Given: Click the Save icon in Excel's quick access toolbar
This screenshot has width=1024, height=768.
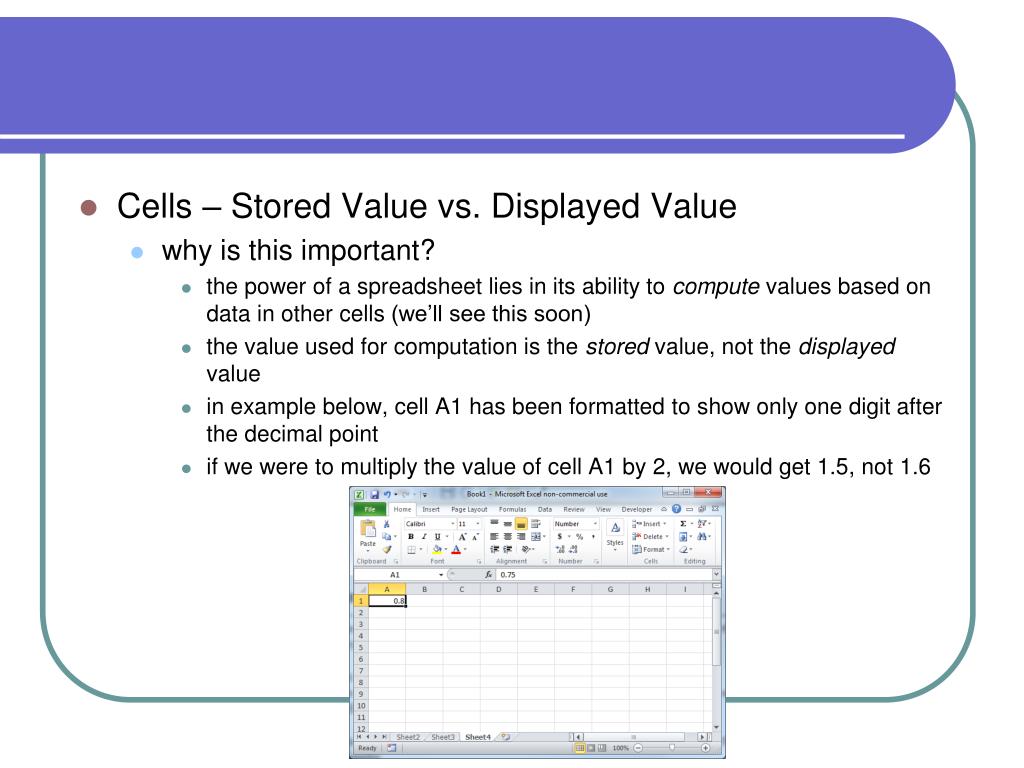Looking at the screenshot, I should pyautogui.click(x=375, y=494).
